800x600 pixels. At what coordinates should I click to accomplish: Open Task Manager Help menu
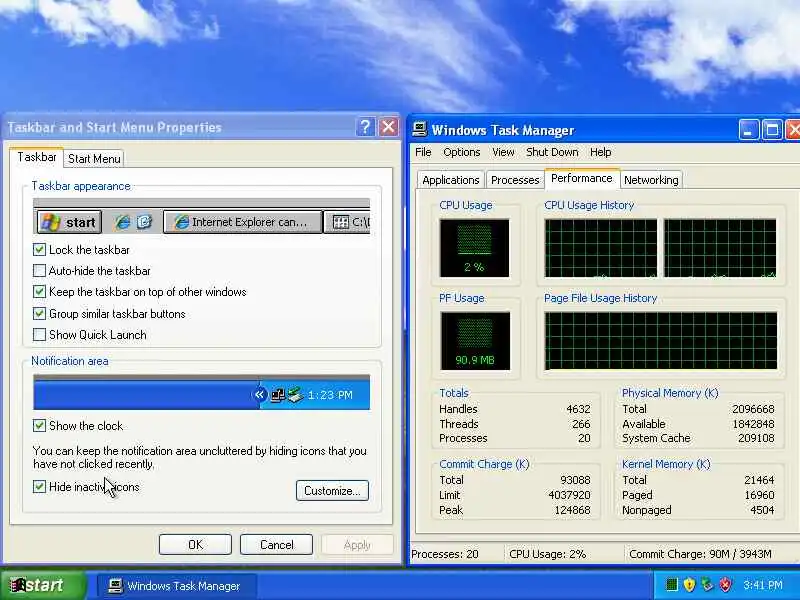[x=601, y=152]
